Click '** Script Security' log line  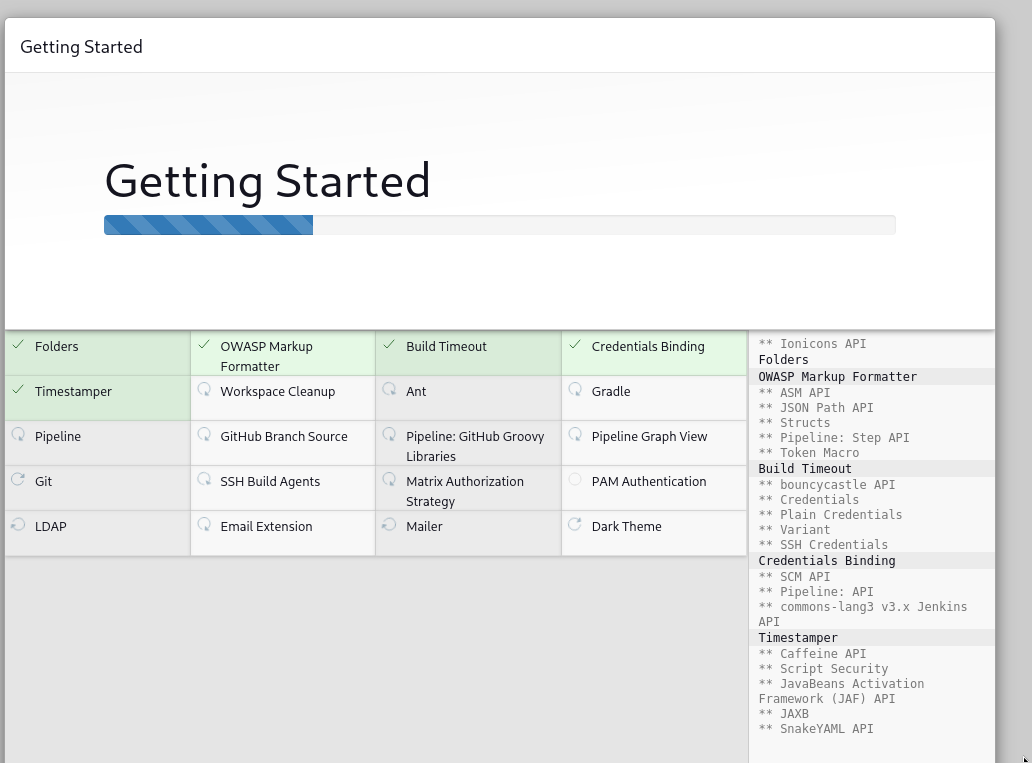click(x=823, y=669)
